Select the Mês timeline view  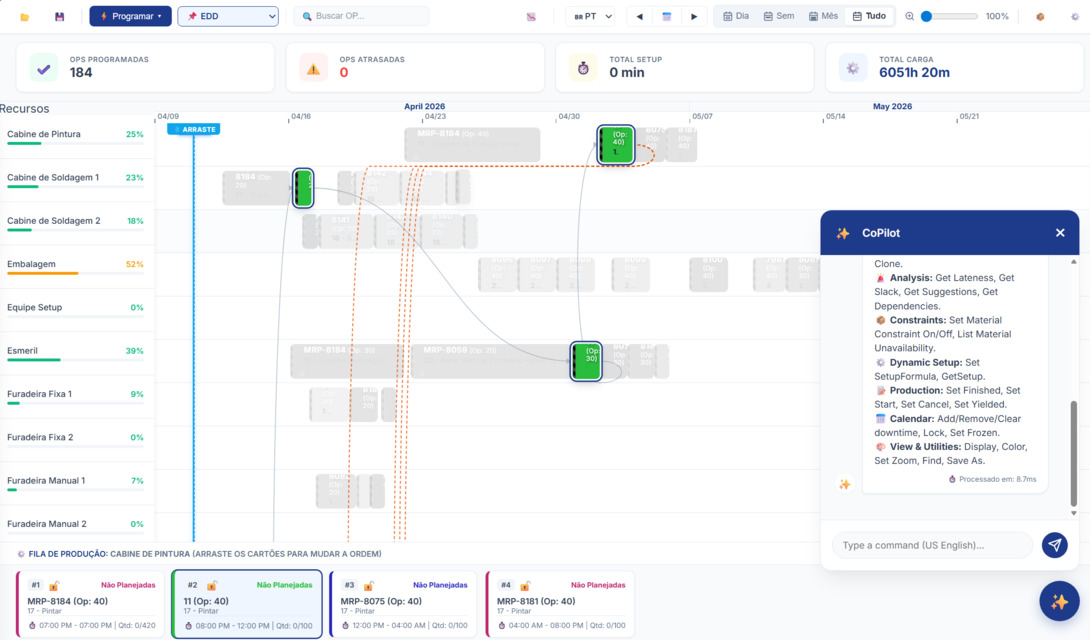pos(821,16)
